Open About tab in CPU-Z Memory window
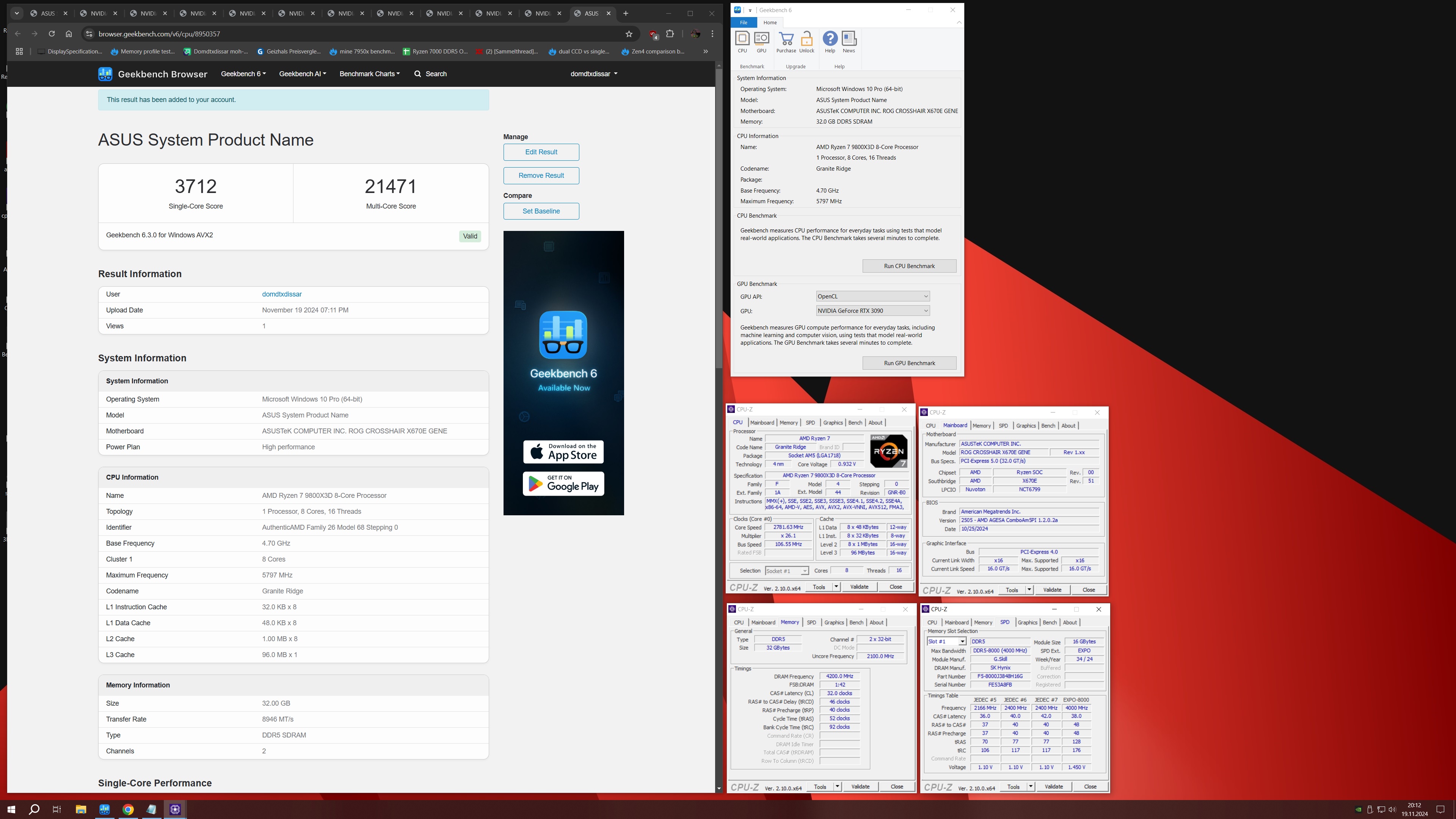1456x819 pixels. coord(876,623)
